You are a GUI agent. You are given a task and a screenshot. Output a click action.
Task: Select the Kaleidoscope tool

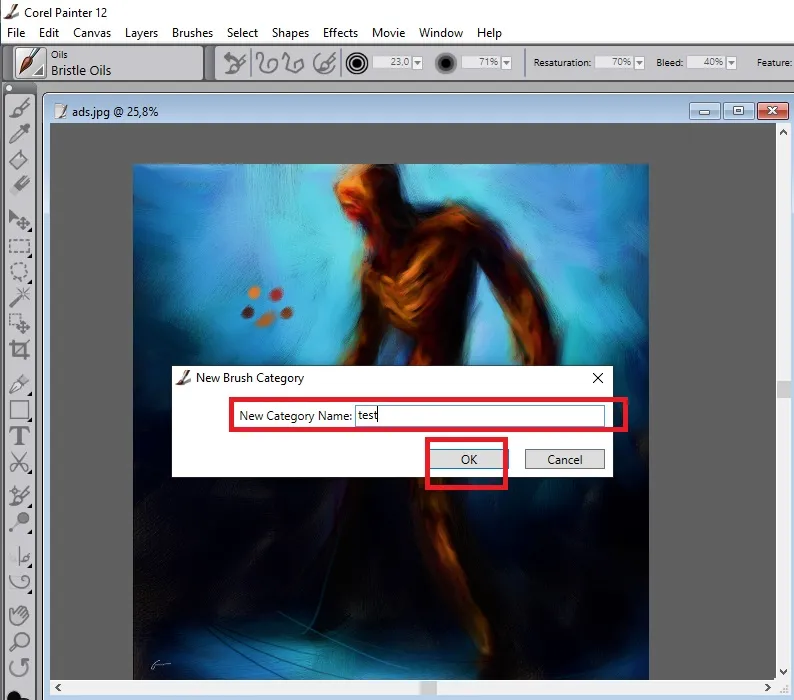tap(20, 582)
